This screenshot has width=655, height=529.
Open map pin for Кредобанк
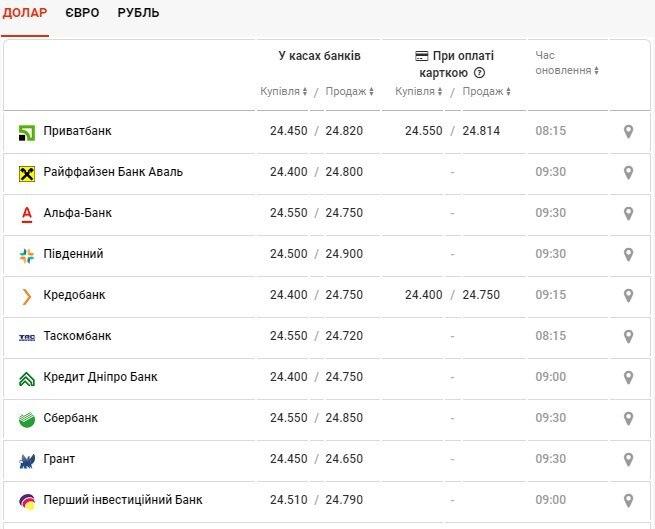(x=628, y=295)
